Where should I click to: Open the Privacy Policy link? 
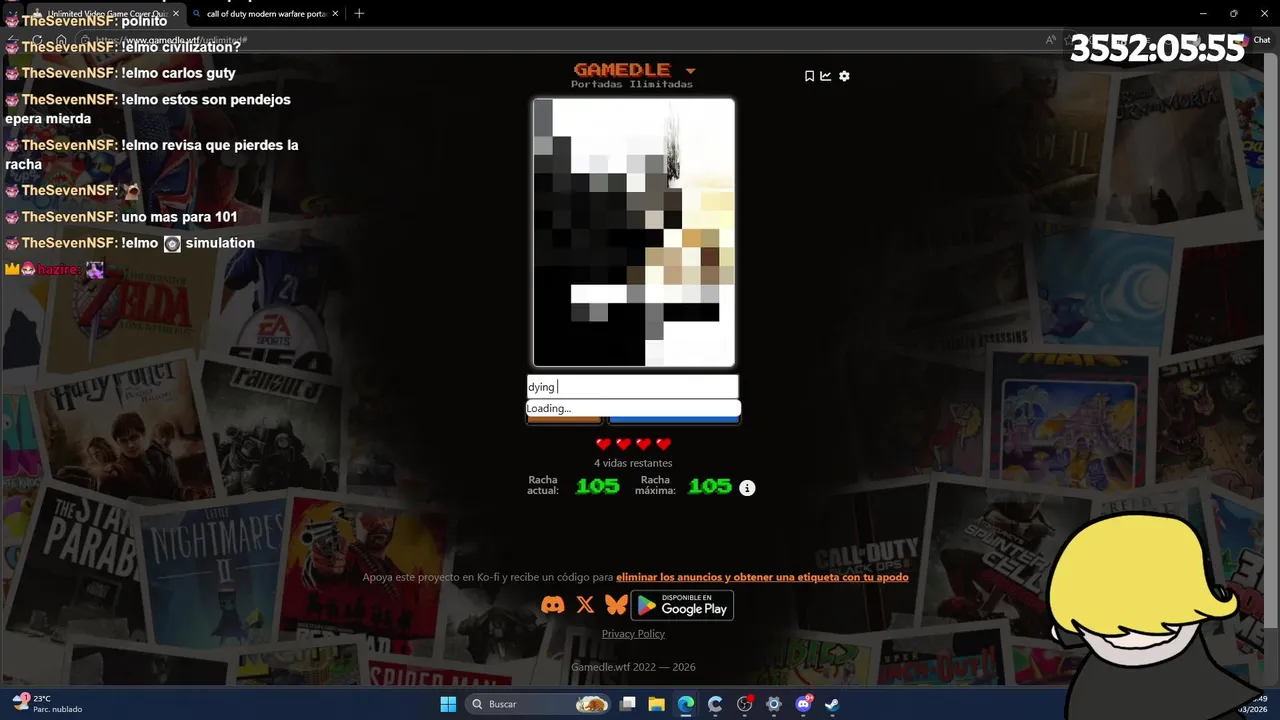click(x=633, y=634)
